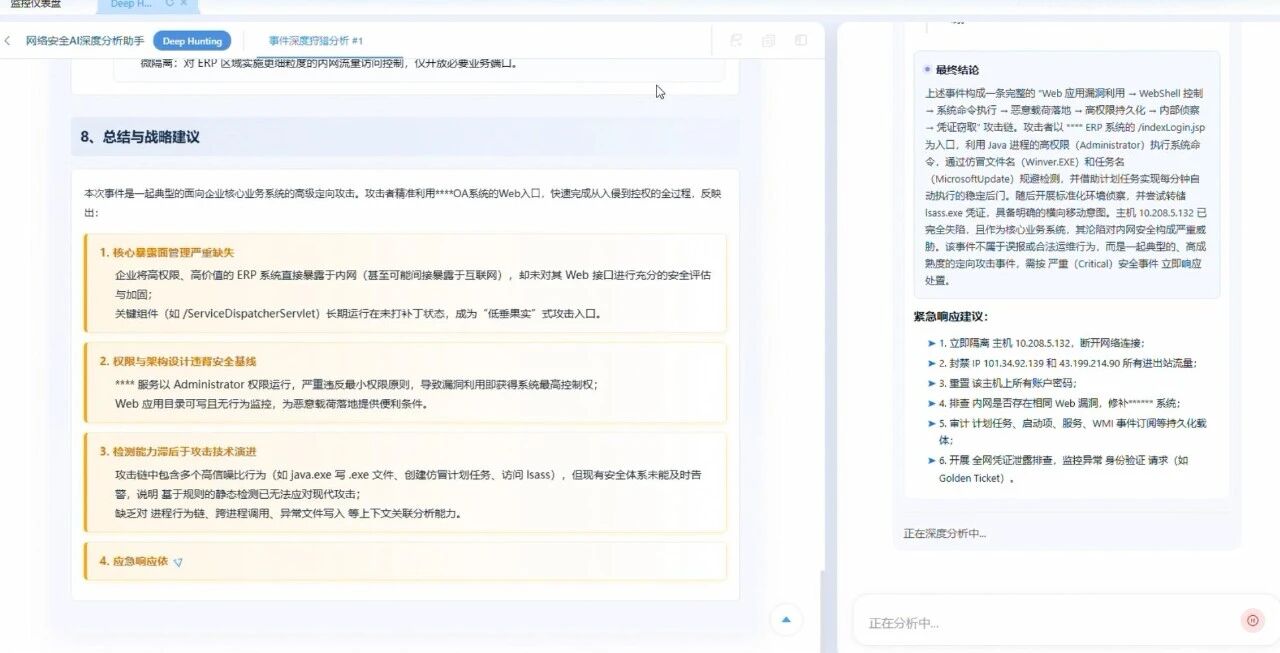
Task: Click the Deep Hunting badge
Action: pos(192,40)
